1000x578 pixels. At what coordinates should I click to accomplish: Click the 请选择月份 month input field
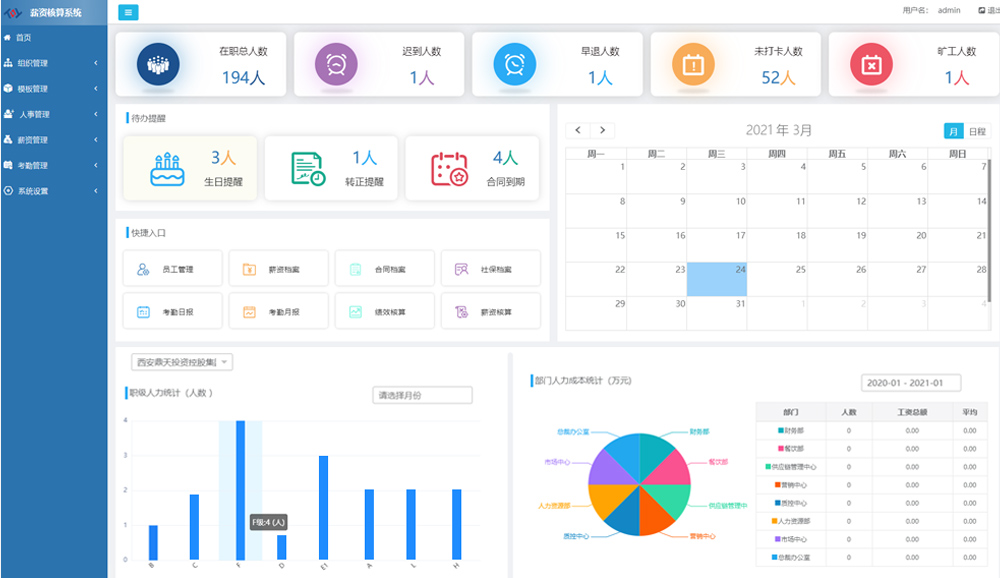pos(422,395)
